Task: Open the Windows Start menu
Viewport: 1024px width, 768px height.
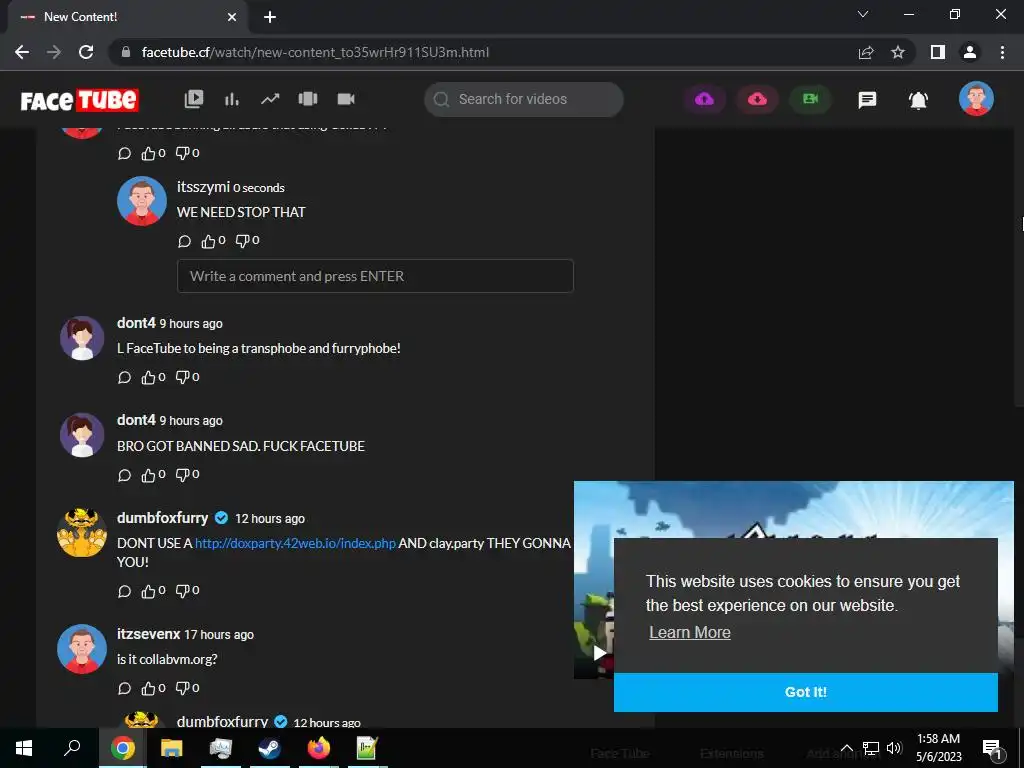Action: pyautogui.click(x=24, y=748)
